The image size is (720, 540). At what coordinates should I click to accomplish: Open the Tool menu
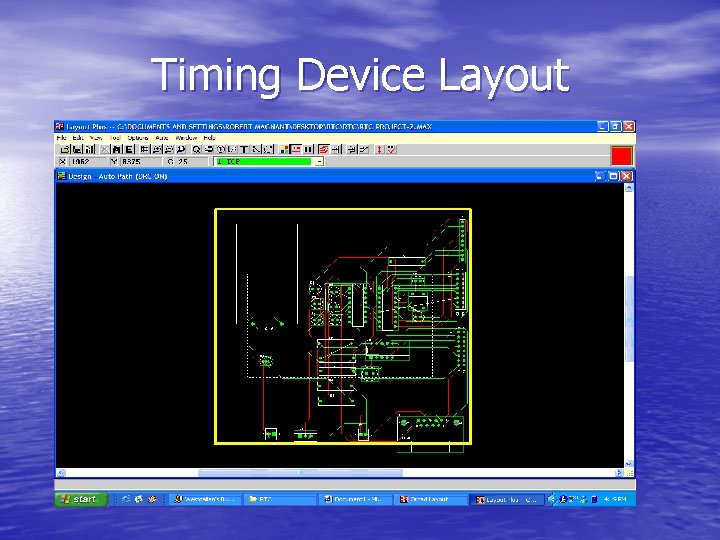(115, 138)
